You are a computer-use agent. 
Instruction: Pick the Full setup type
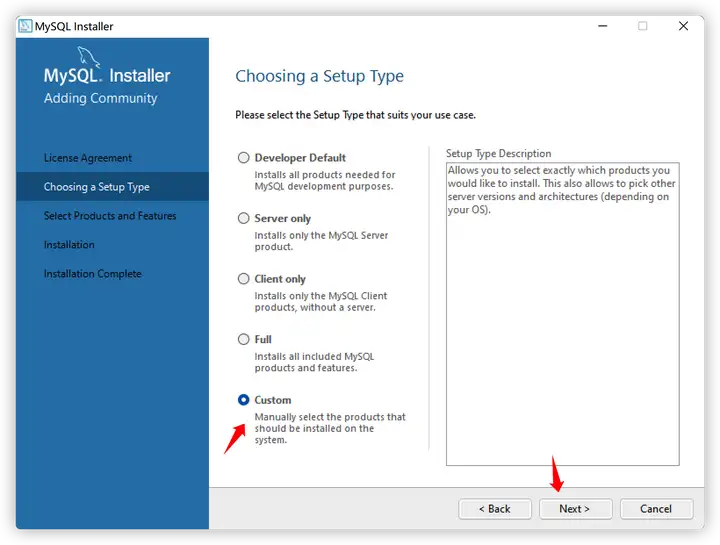point(243,339)
